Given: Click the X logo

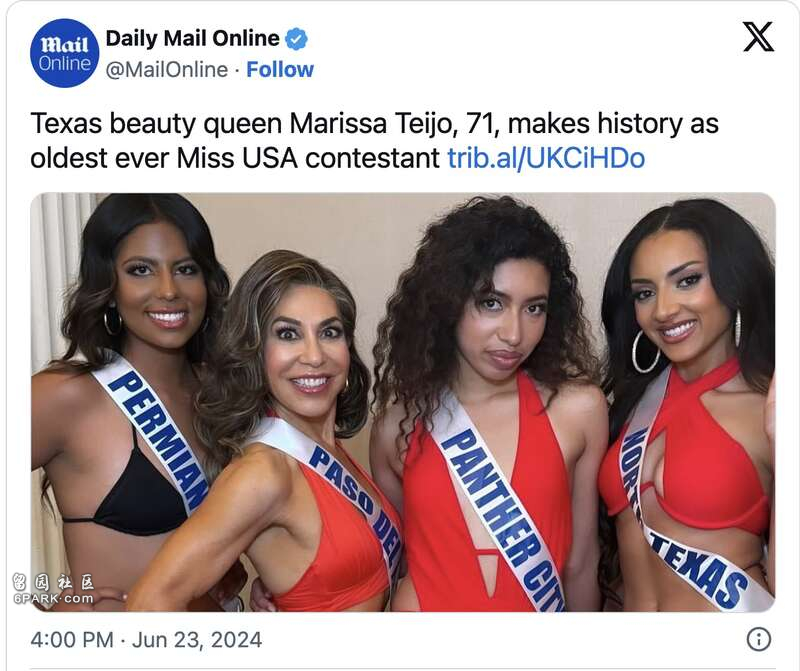Looking at the screenshot, I should coord(758,37).
